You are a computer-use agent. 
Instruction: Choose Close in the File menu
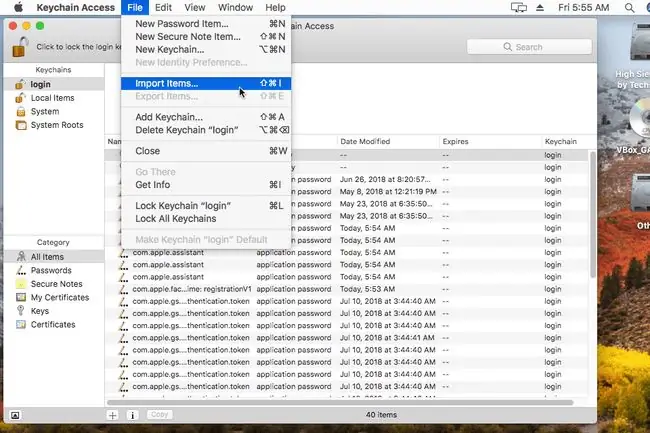206,151
